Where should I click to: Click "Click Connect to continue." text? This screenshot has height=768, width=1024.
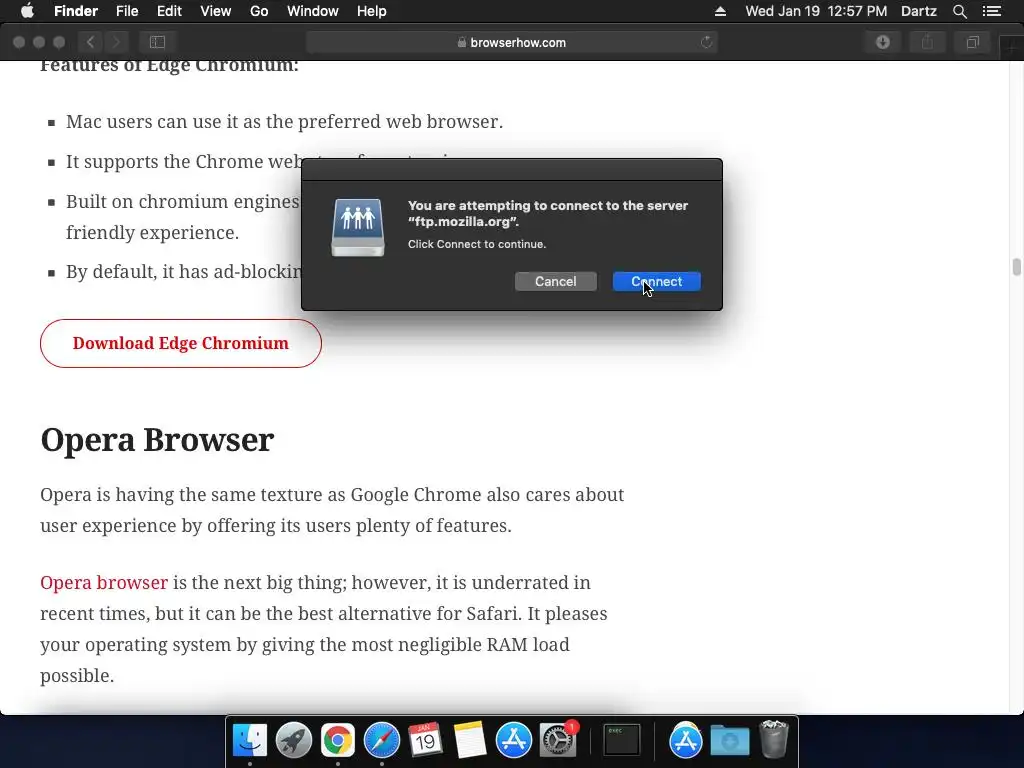pyautogui.click(x=477, y=244)
